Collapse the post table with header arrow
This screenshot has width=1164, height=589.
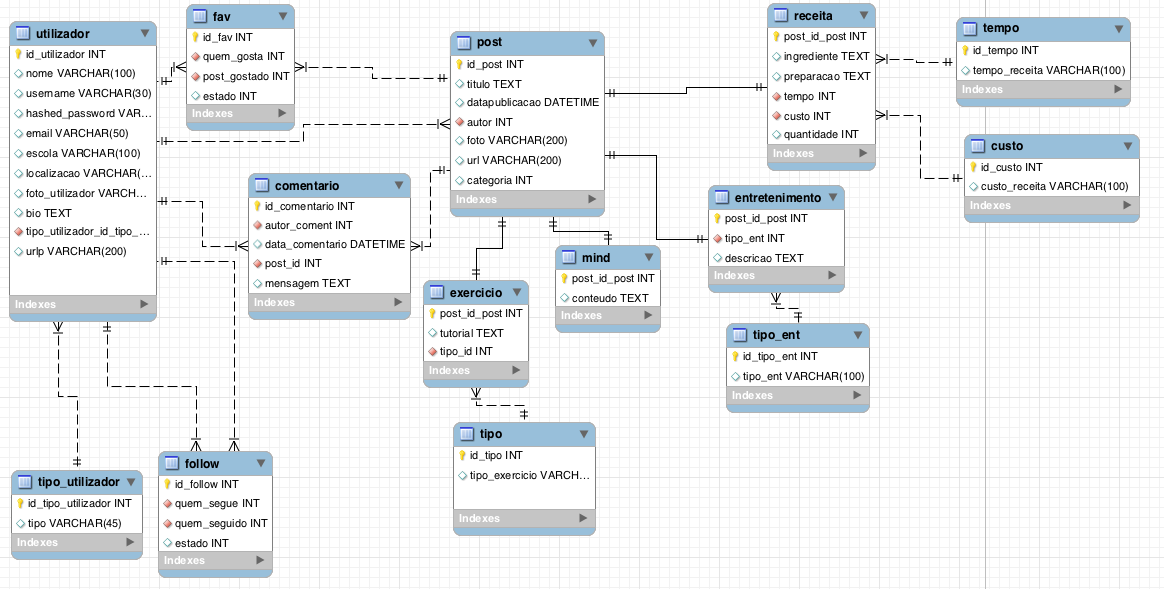[x=593, y=43]
